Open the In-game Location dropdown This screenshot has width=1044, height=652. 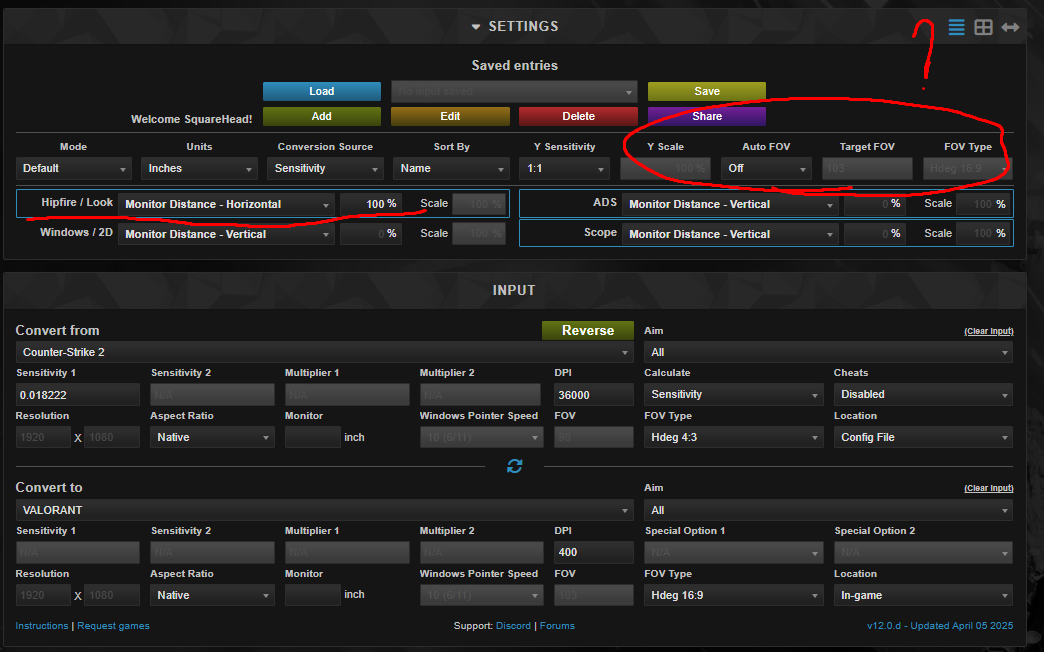(922, 594)
